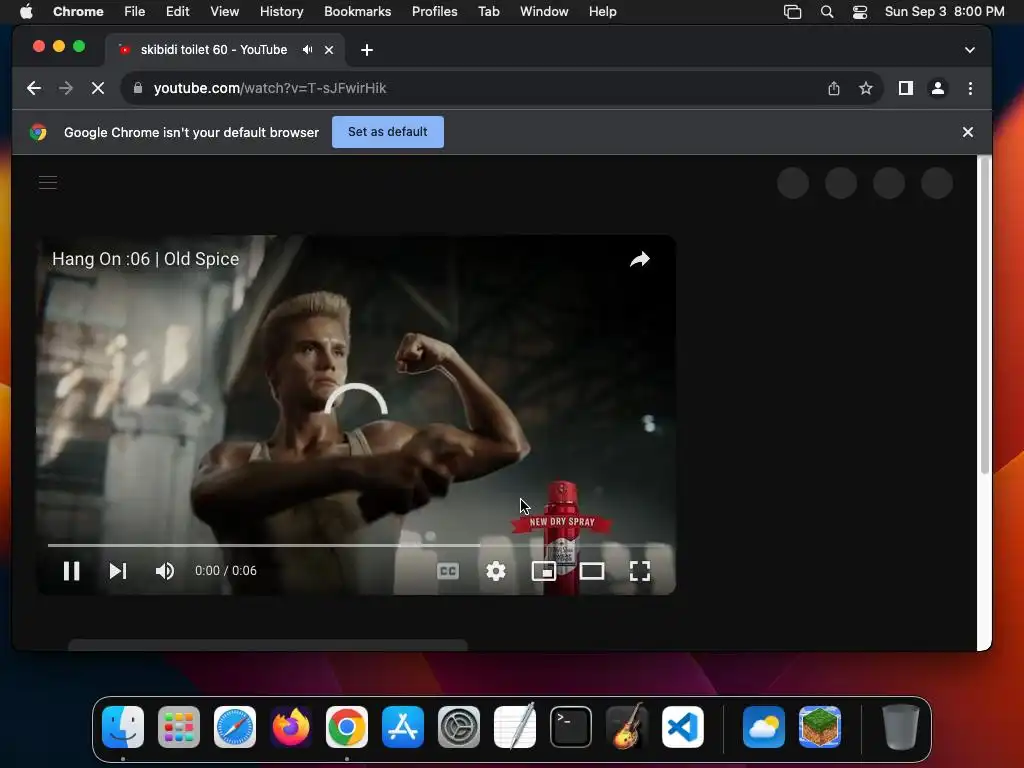
Task: Open a new tab
Action: tap(367, 50)
